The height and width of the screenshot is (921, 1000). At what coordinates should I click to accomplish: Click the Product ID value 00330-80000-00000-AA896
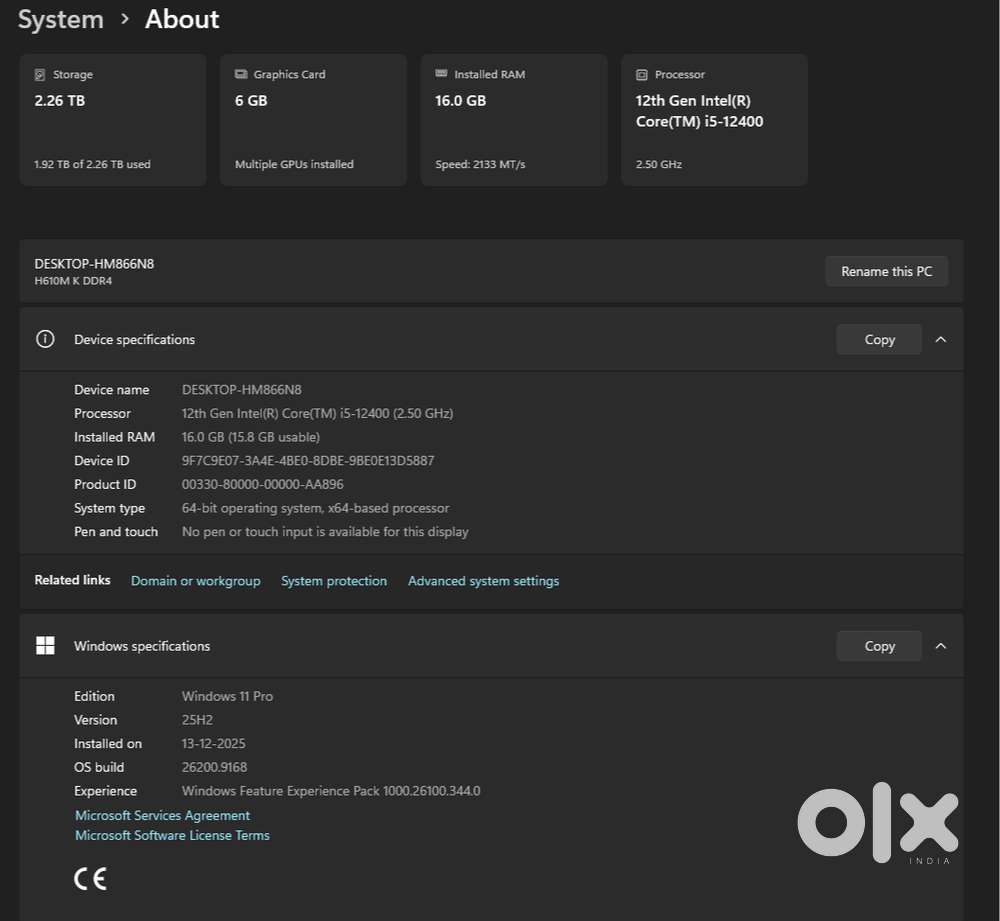(263, 484)
